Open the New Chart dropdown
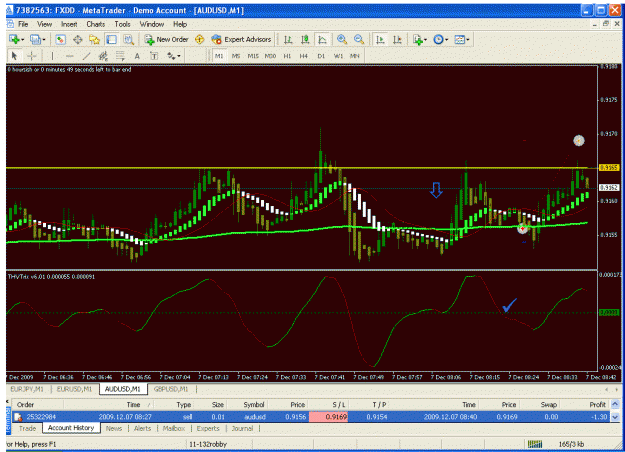The height and width of the screenshot is (452, 625). pyautogui.click(x=16, y=39)
